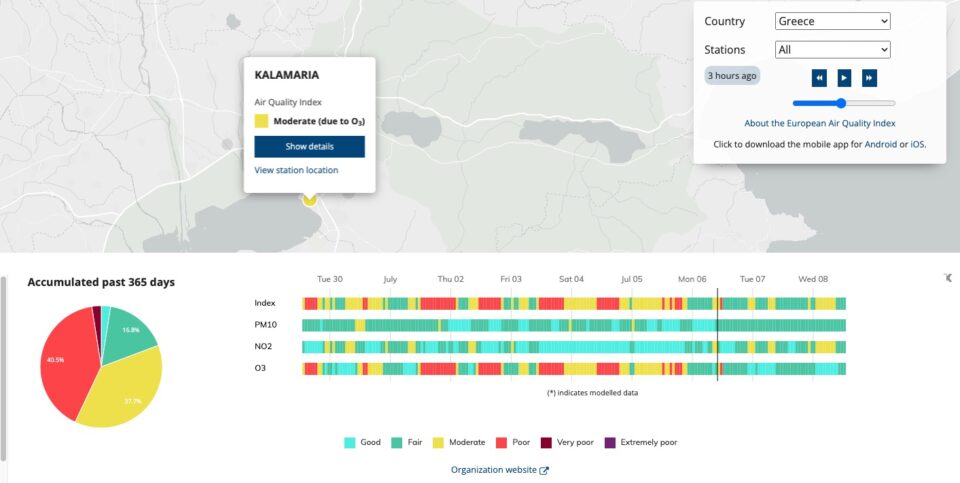Screen dimensions: 960x483
Task: Click the fast-forward playback button
Action: click(869, 78)
